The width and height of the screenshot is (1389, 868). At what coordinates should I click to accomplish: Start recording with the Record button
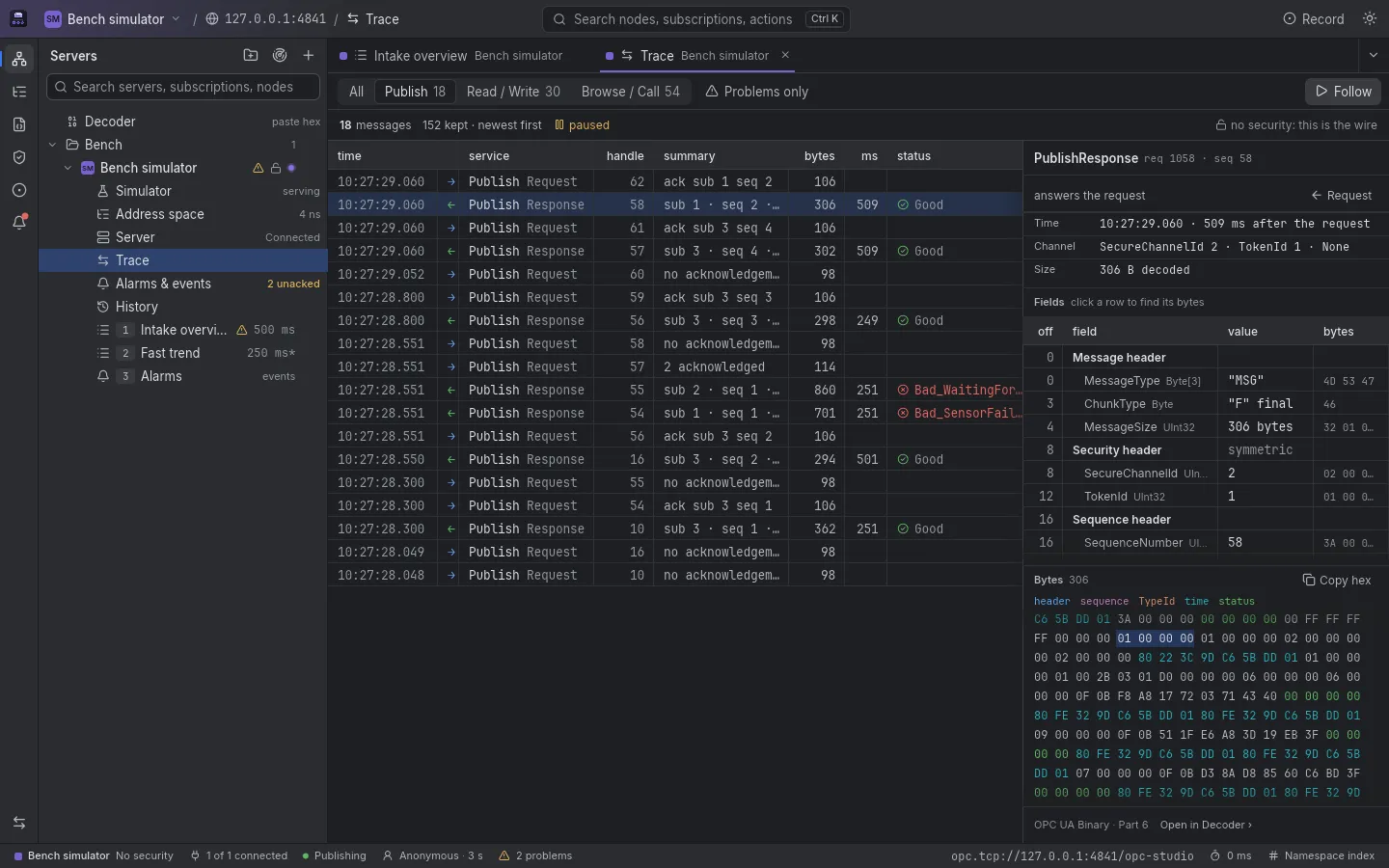[1314, 19]
